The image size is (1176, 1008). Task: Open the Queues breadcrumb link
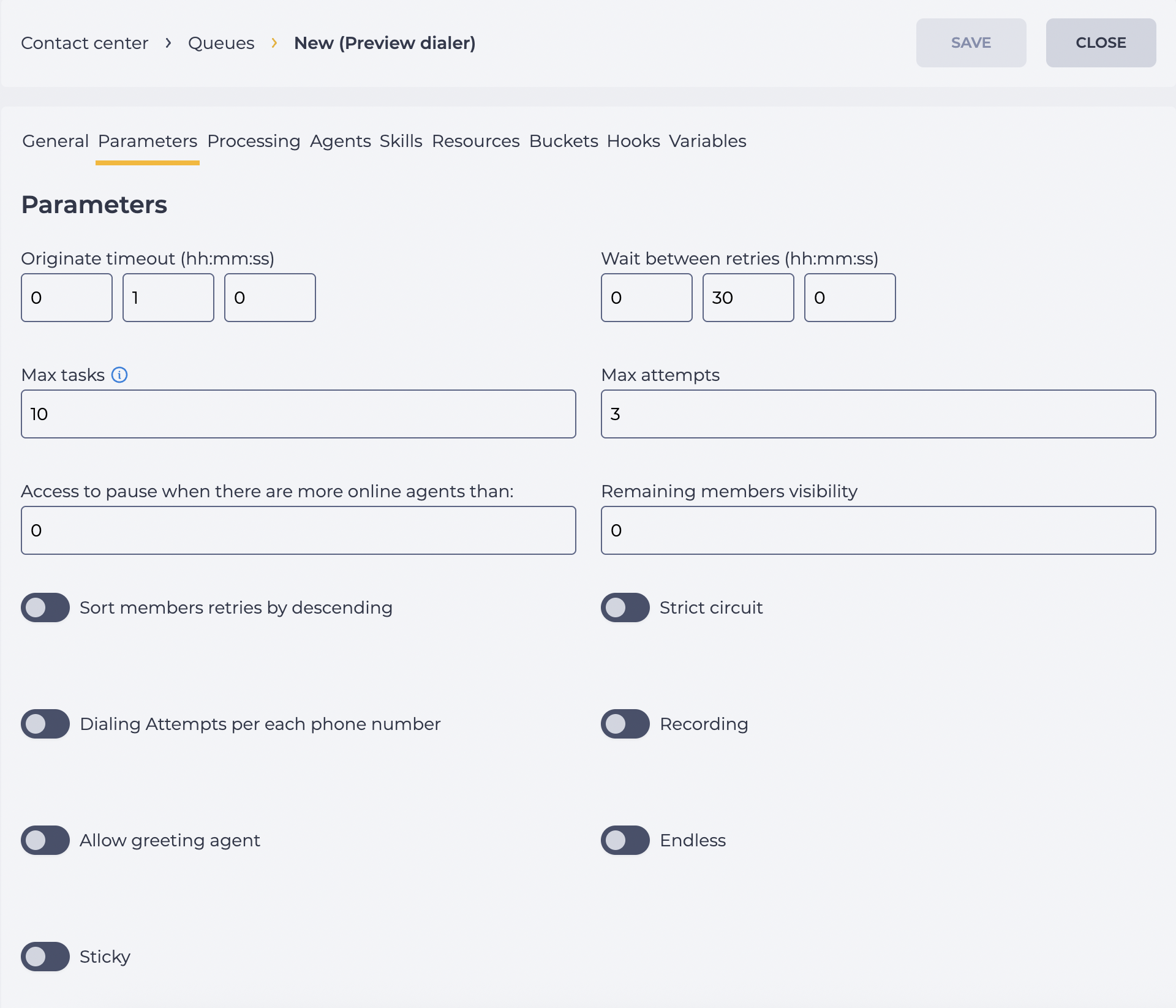point(221,43)
